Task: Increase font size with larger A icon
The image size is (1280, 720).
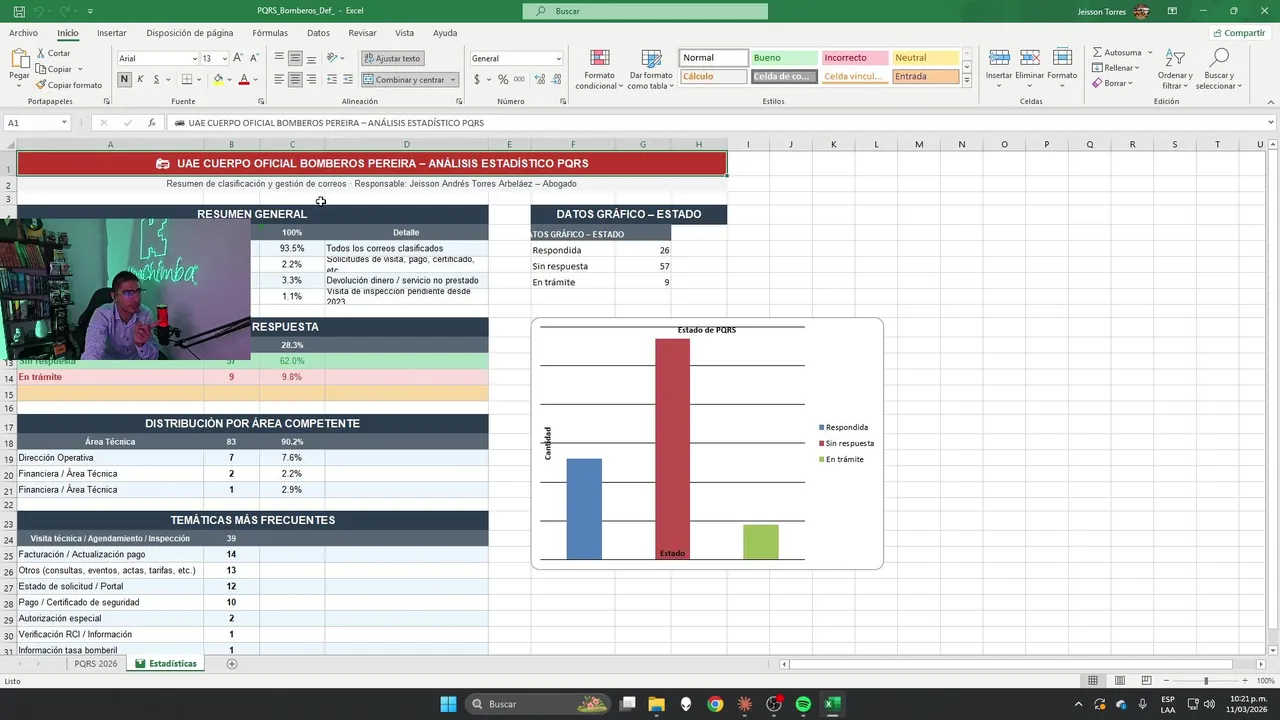Action: [x=239, y=58]
